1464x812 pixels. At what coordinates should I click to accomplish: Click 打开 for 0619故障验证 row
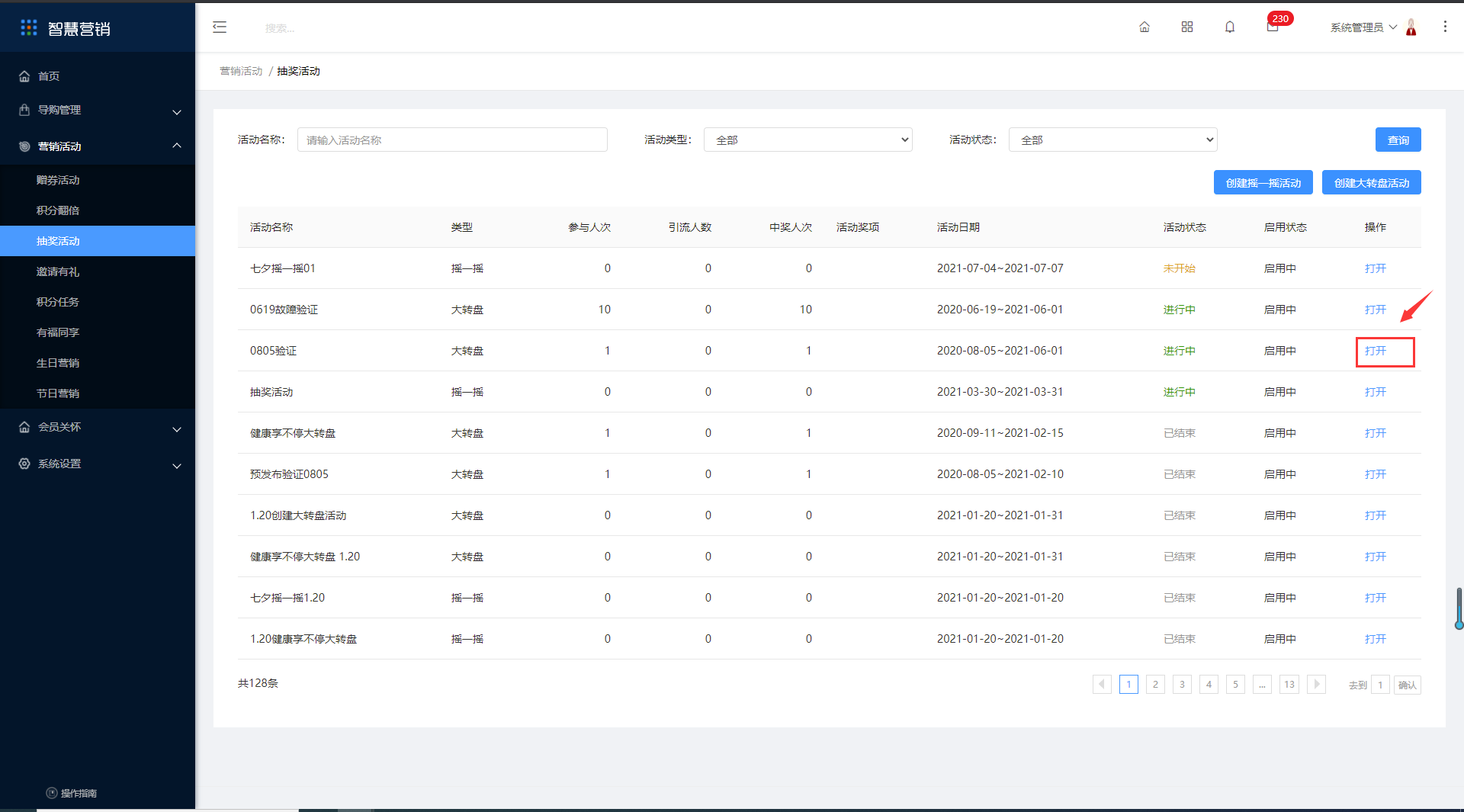tap(1375, 310)
